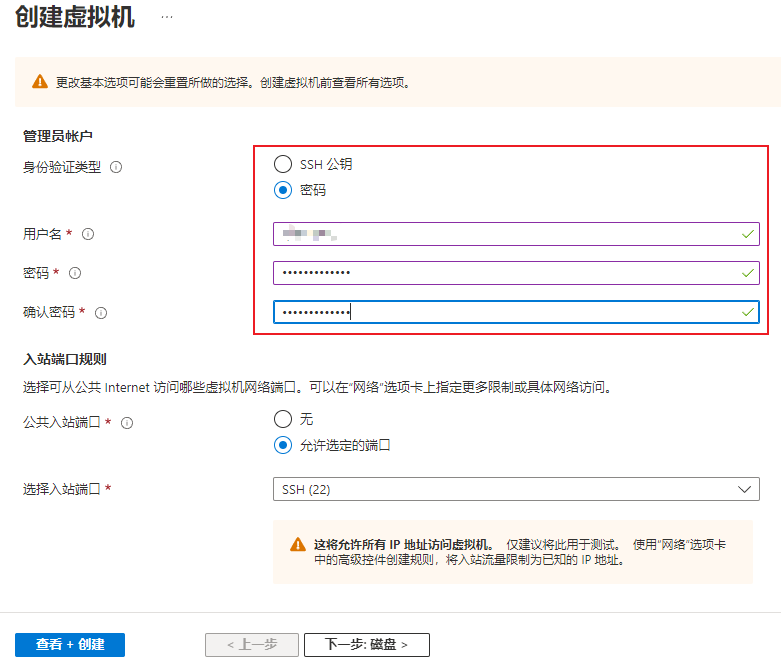Click into the 密码 input field

(x=516, y=273)
